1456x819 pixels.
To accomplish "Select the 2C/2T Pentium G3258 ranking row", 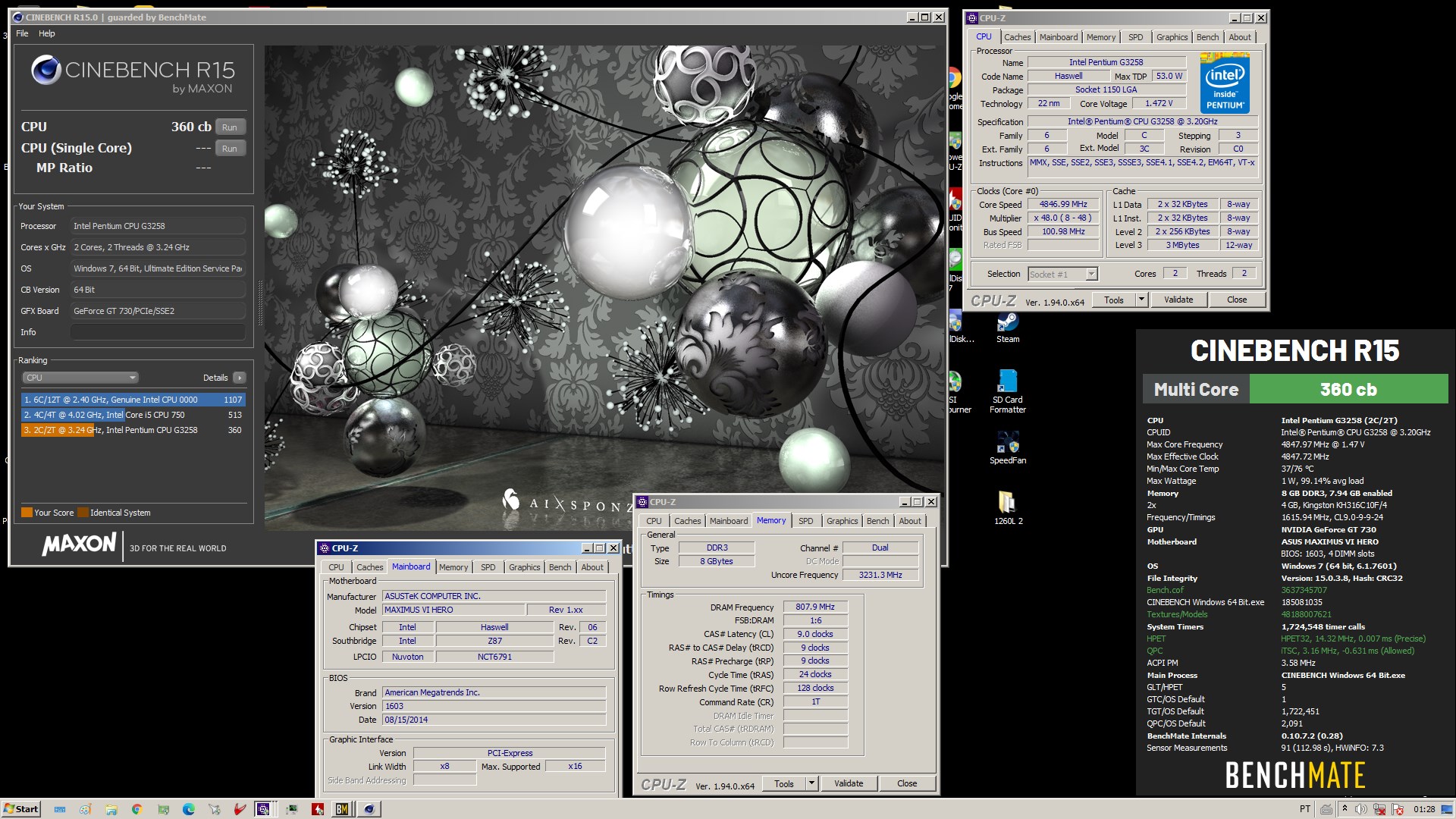I will coord(133,430).
